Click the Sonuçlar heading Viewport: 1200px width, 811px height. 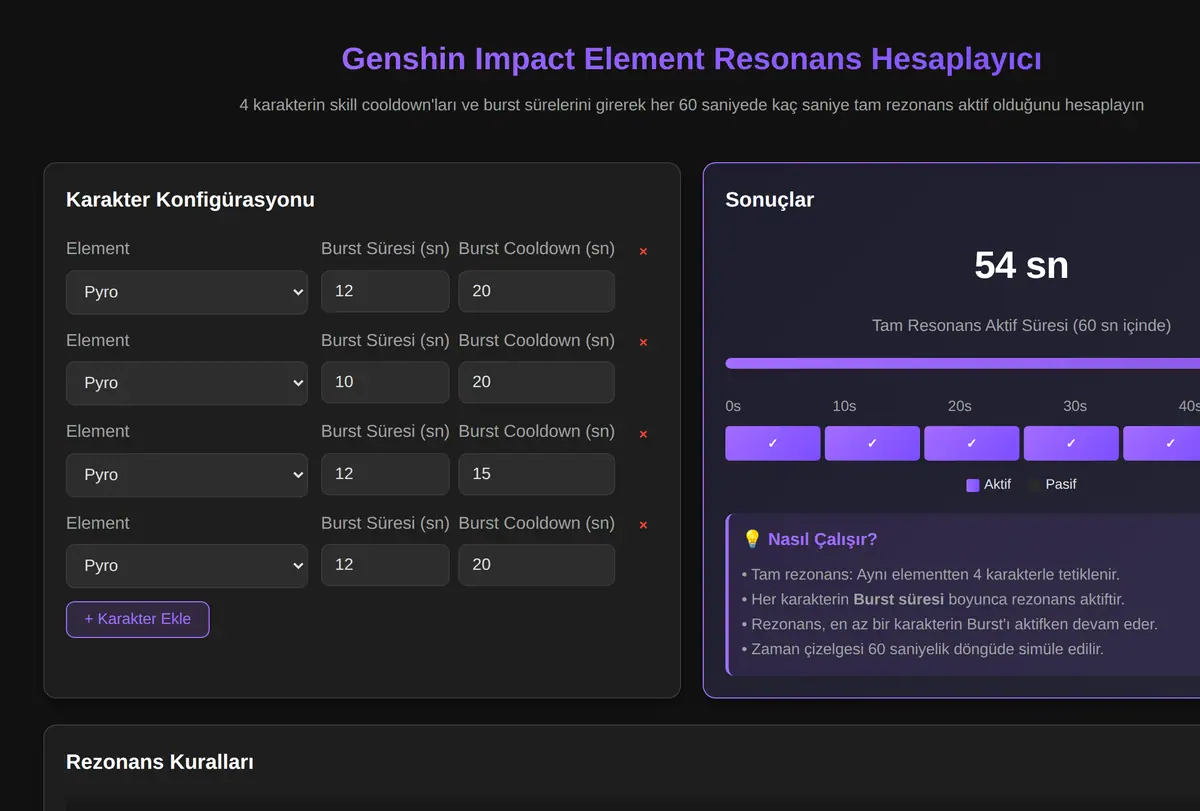point(770,200)
